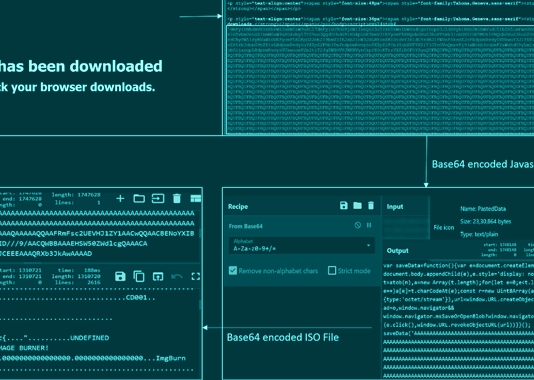Click the left output pane scrollbar thumb

201,304
